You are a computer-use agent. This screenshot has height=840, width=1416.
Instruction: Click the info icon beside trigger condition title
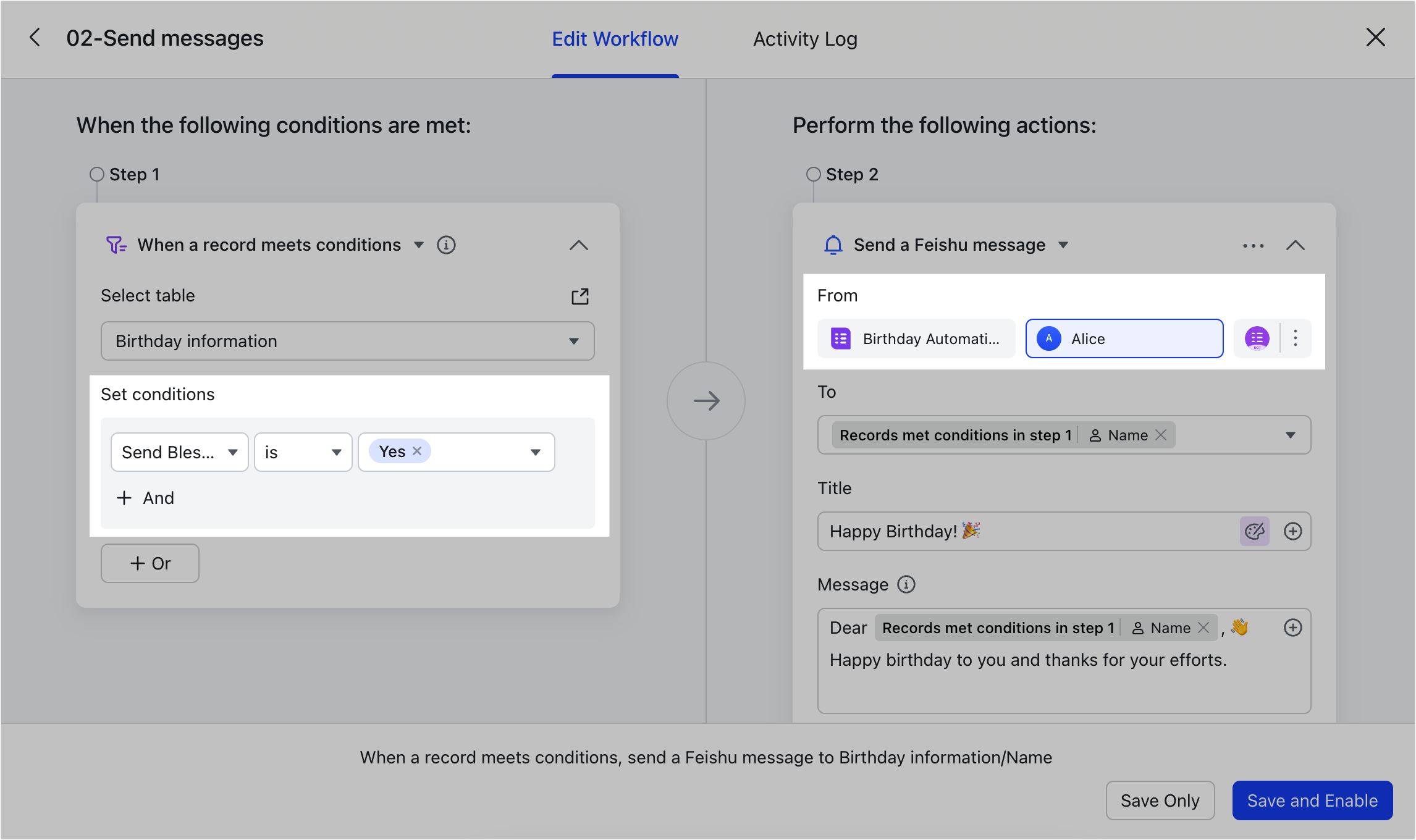(x=446, y=245)
